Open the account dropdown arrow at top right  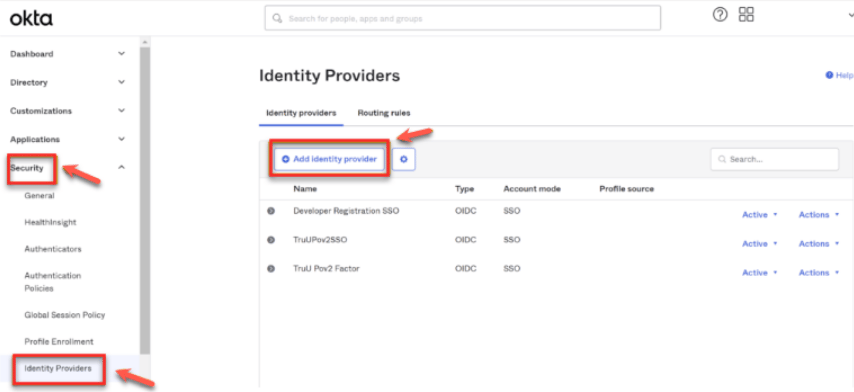851,16
